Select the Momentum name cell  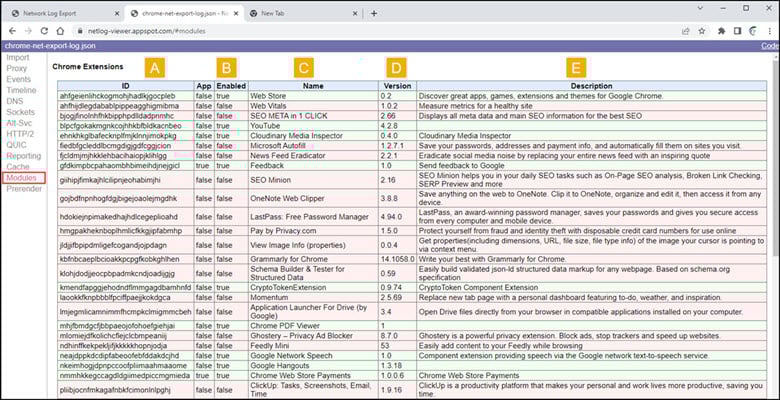click(313, 298)
